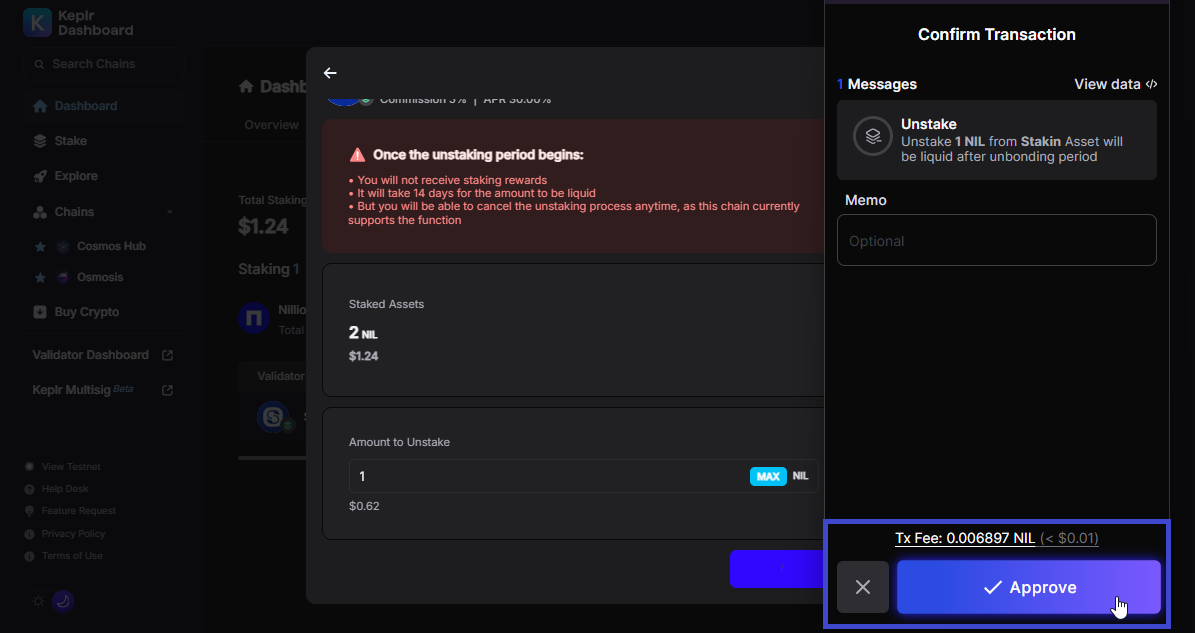Click the Feature Request lightbulb icon

pos(29,510)
